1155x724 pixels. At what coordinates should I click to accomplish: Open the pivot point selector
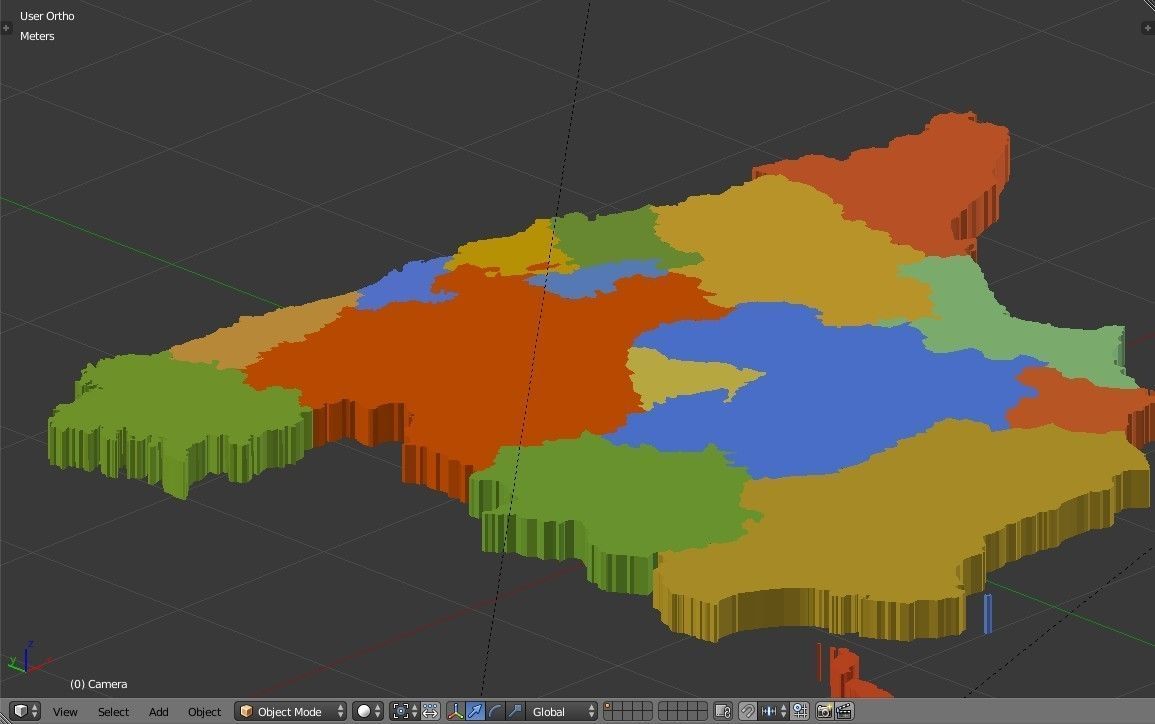(404, 711)
